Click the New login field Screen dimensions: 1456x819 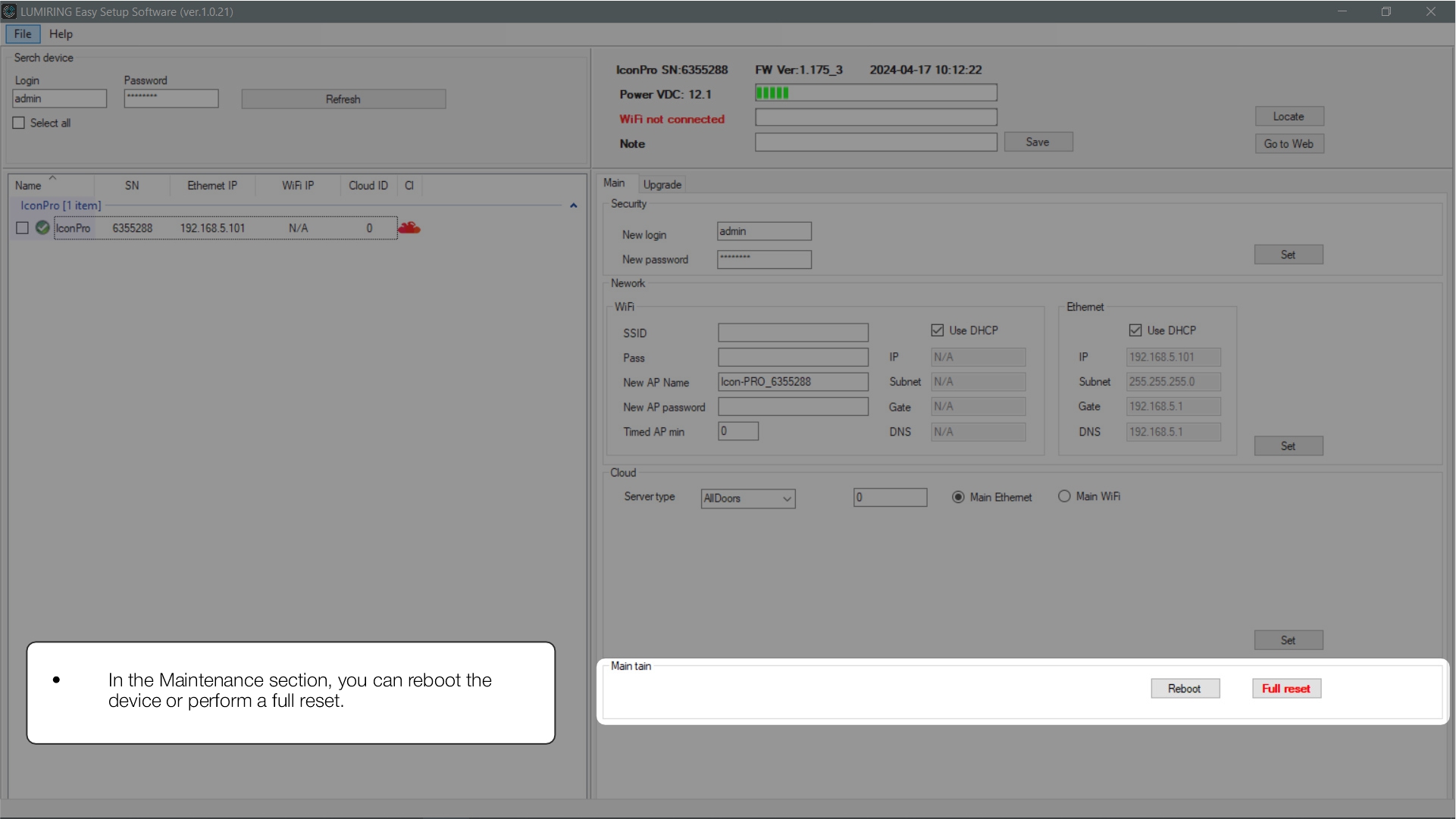764,231
